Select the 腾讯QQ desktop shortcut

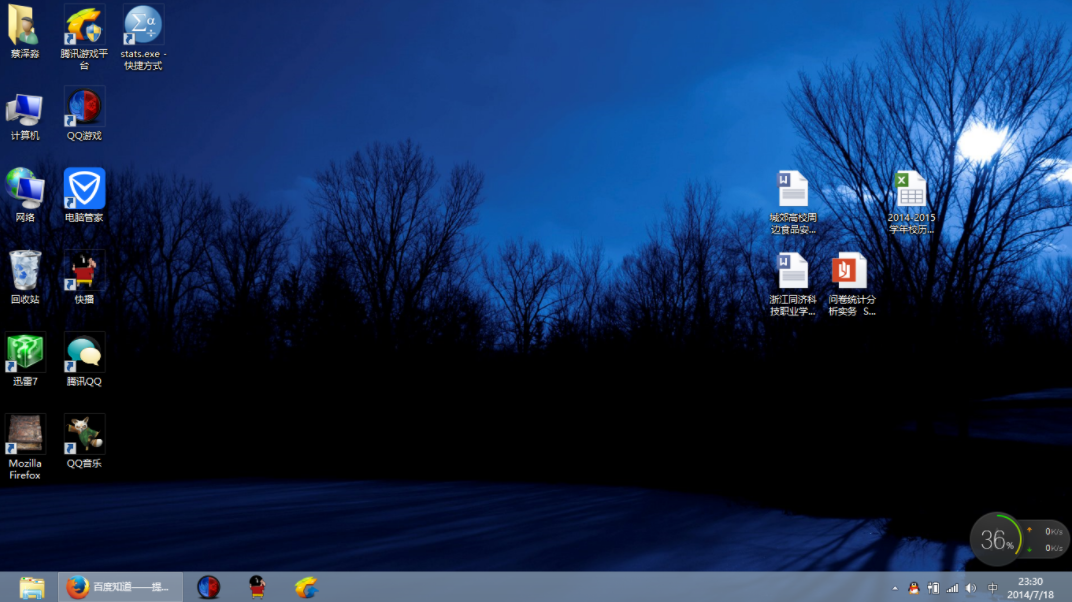pyautogui.click(x=84, y=353)
